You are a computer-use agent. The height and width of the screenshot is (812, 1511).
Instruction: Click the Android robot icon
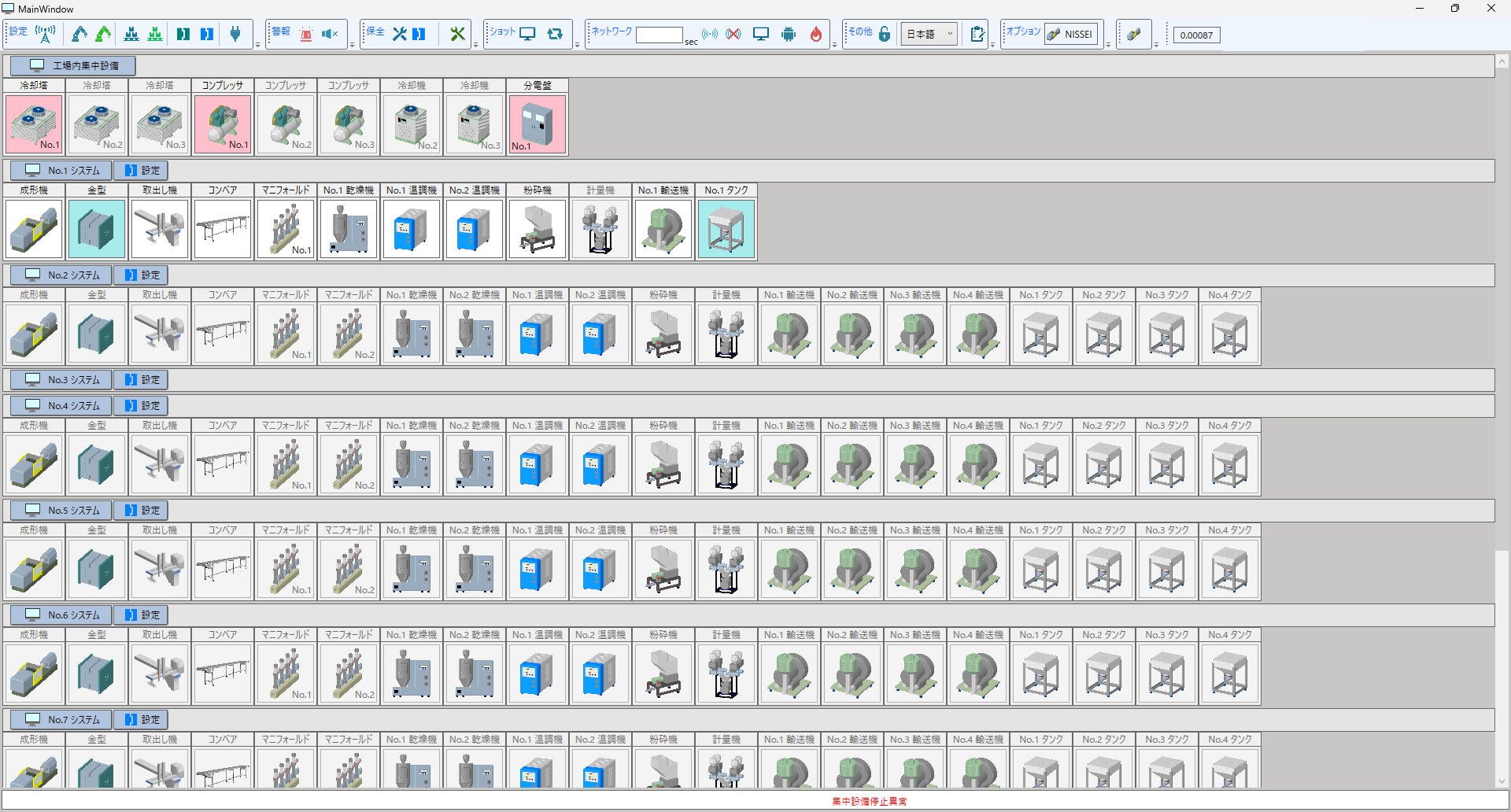(x=789, y=34)
